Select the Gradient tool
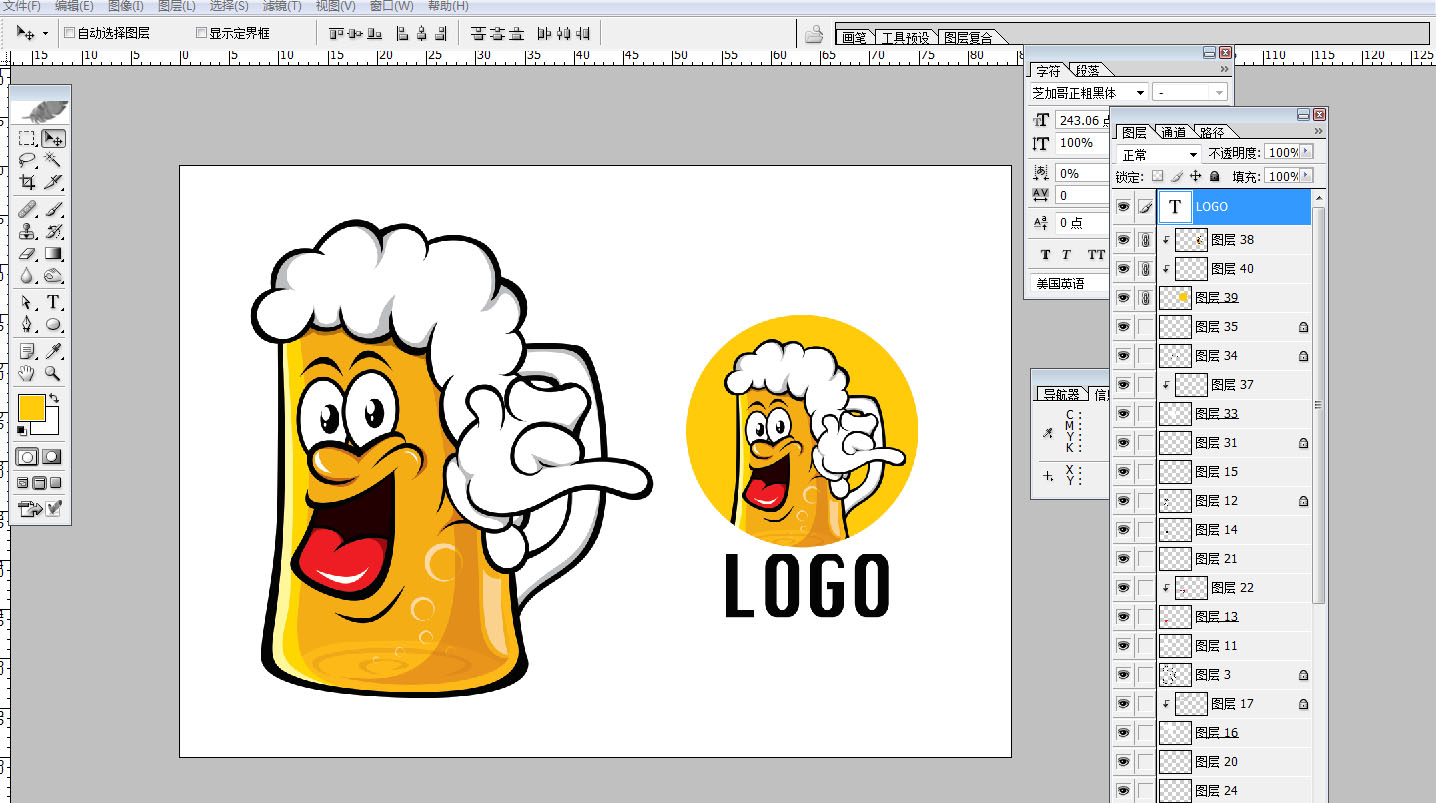 (53, 254)
